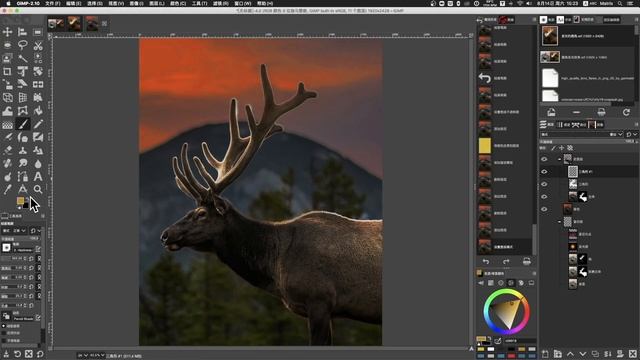Delete the selected layer button
640x360 pixels.
tap(633, 354)
